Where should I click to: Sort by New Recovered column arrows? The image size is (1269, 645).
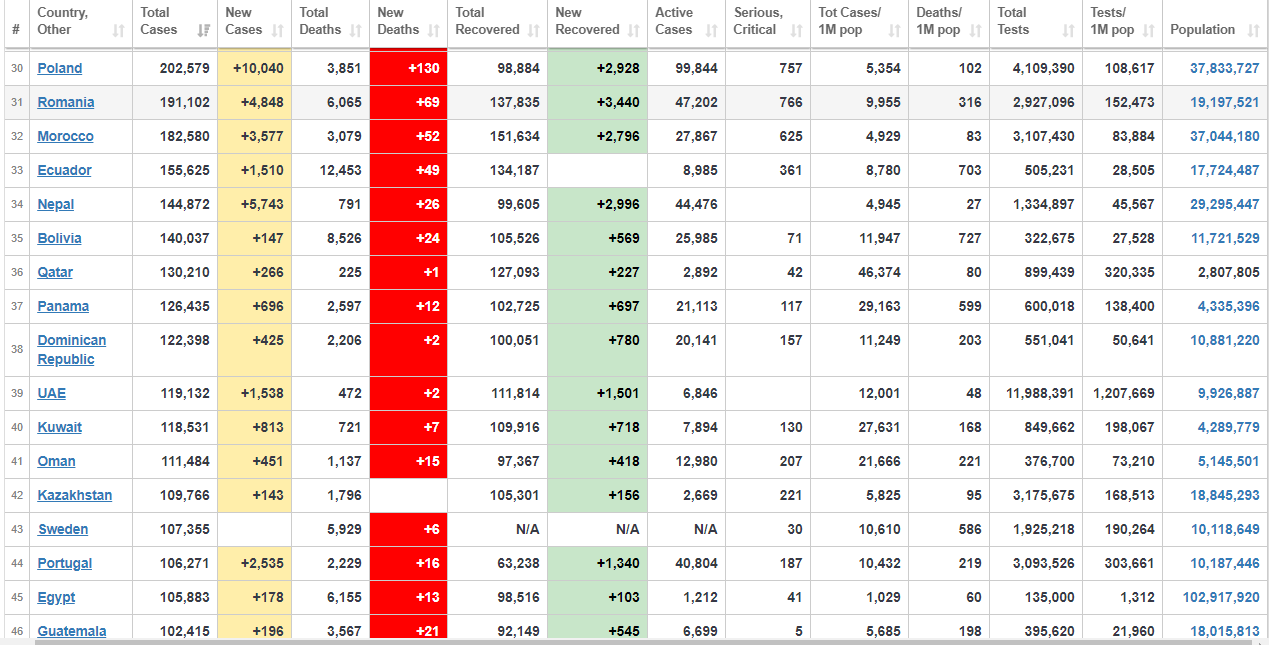click(x=635, y=31)
